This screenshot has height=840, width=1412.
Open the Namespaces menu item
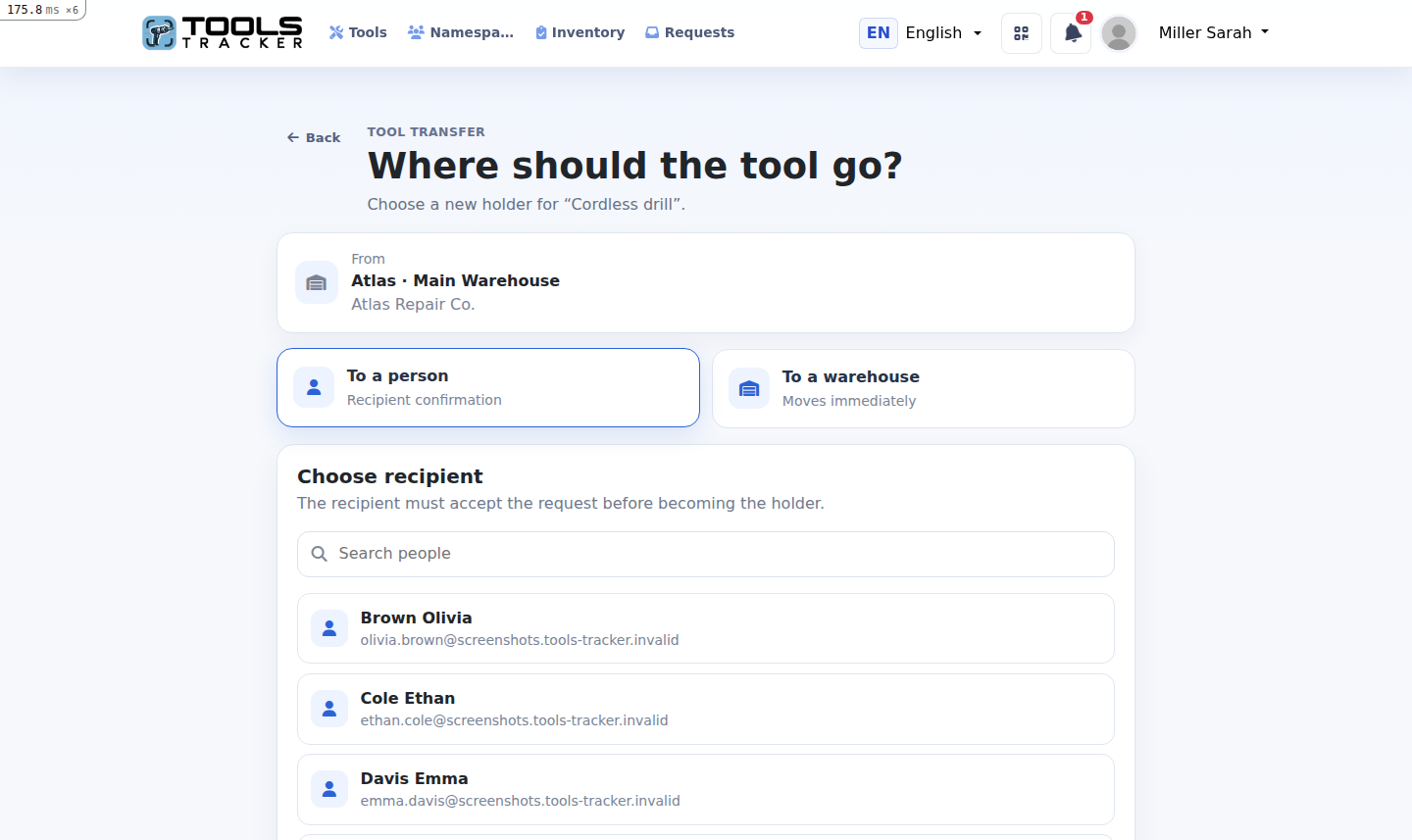[461, 32]
